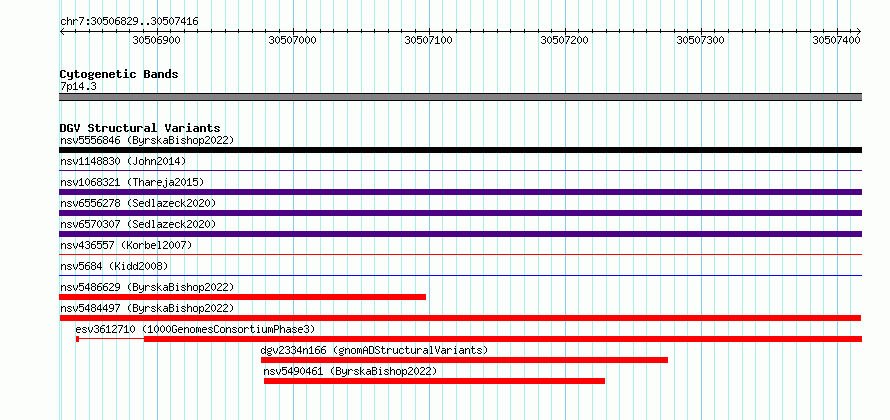This screenshot has height=420, width=890.
Task: Click the nsv1148830 (John2014) label
Action: 123,161
